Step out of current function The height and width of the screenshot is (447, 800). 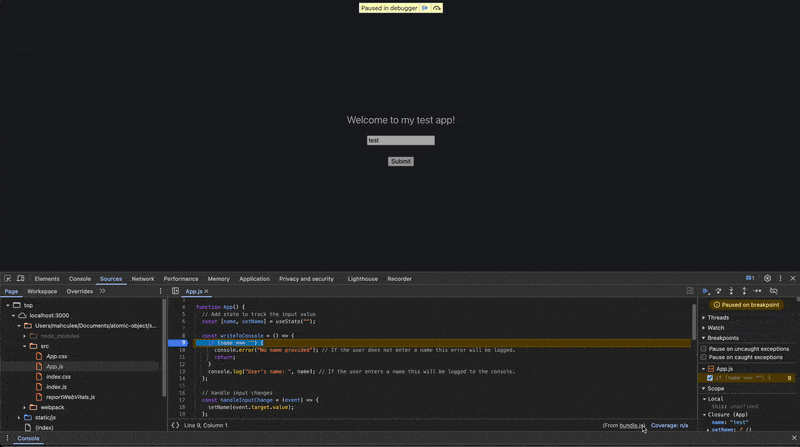[744, 291]
